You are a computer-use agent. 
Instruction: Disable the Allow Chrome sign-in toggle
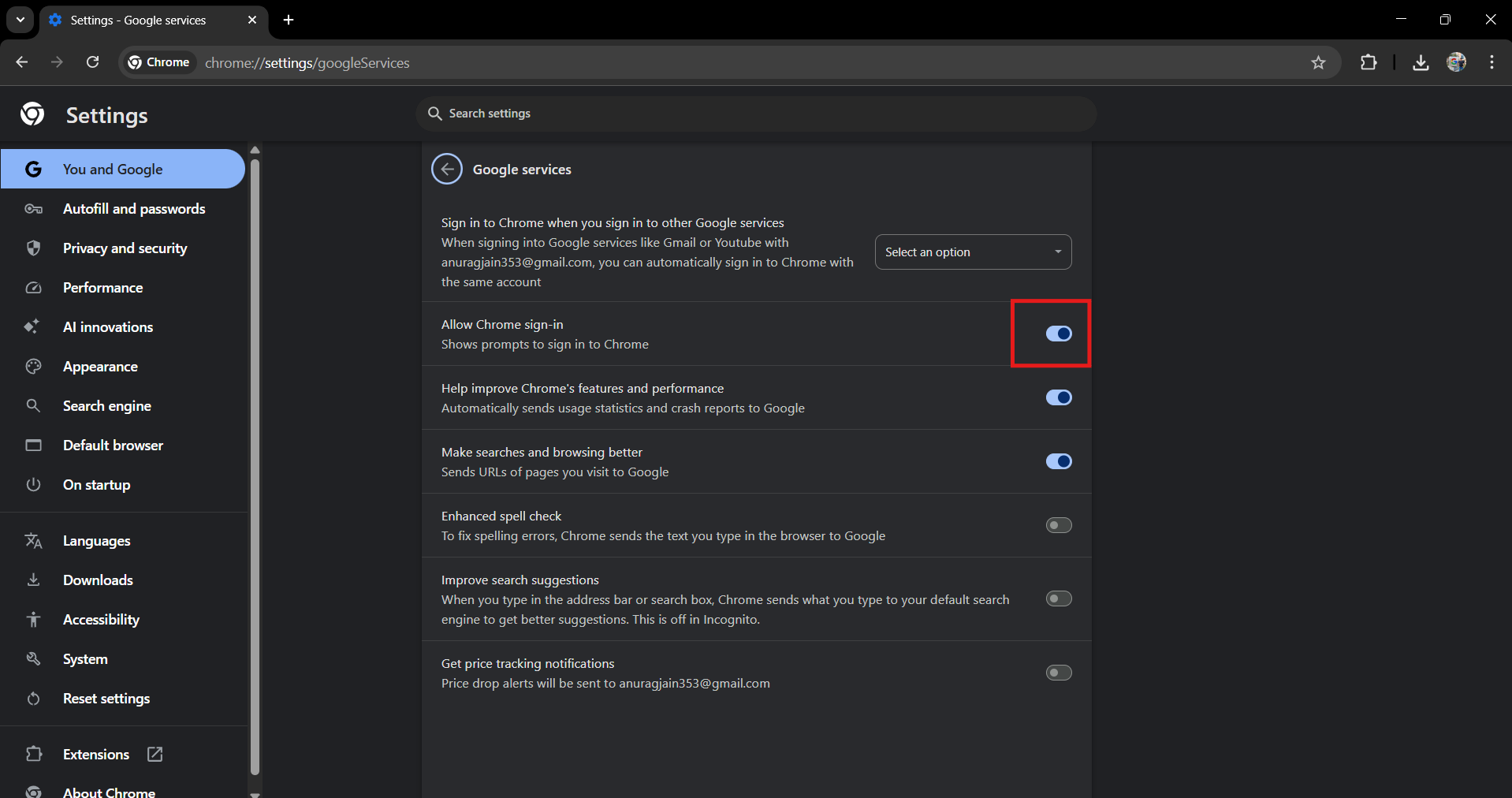coord(1059,334)
